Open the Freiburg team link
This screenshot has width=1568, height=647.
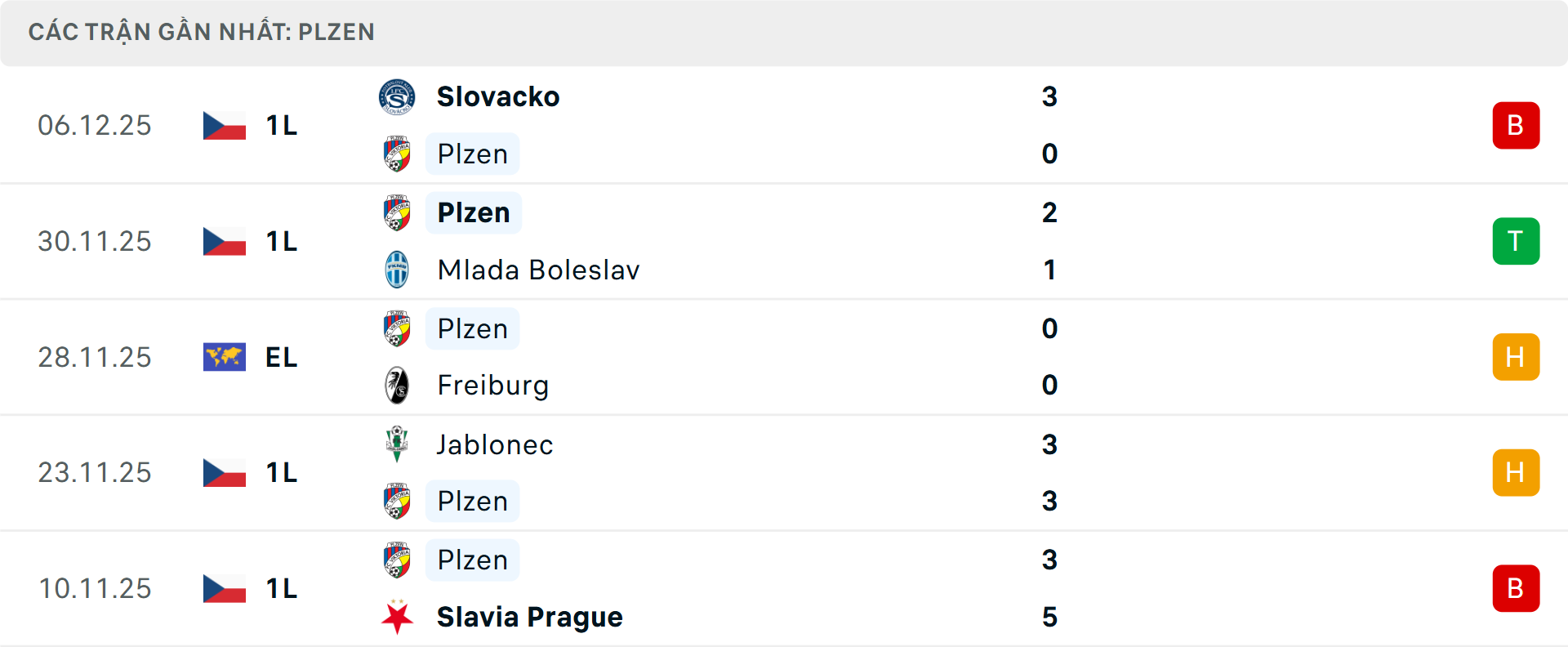492,386
